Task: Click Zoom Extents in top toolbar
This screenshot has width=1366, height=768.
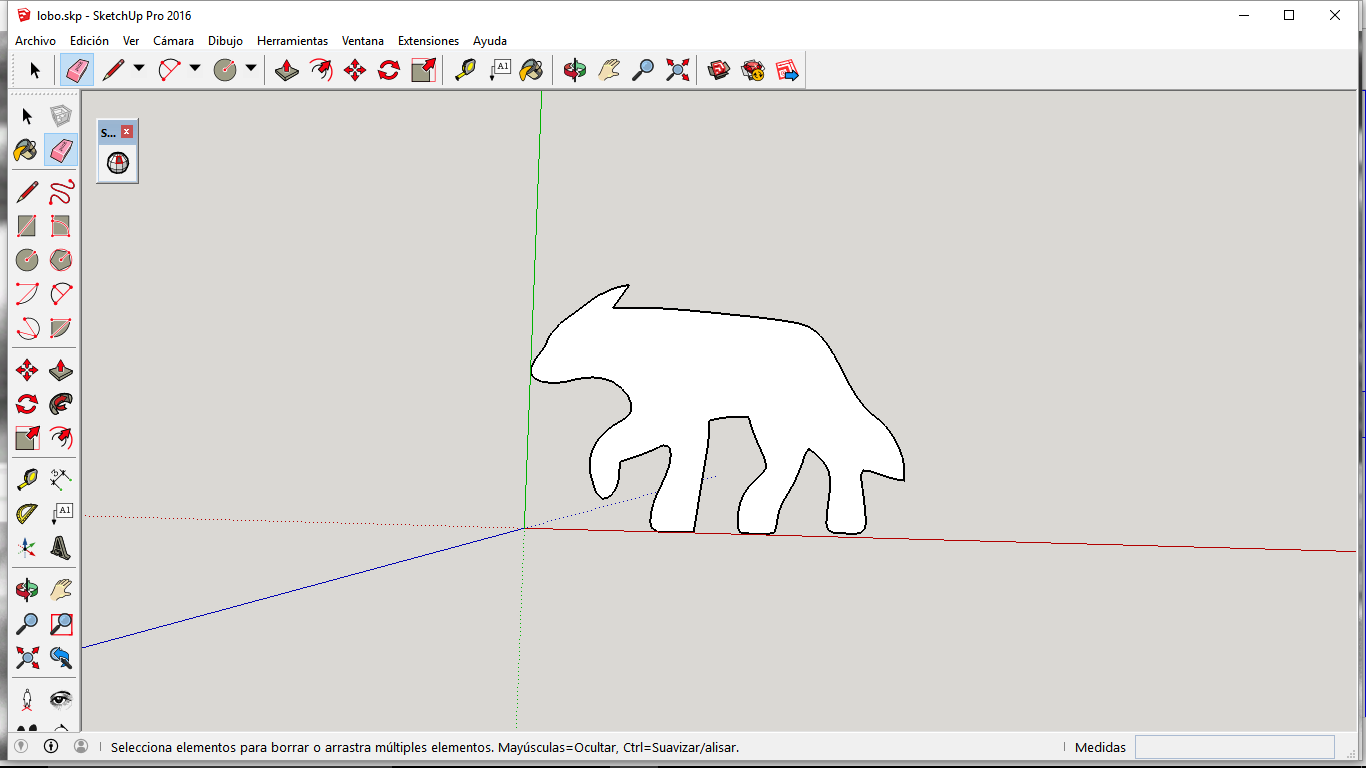Action: click(677, 70)
